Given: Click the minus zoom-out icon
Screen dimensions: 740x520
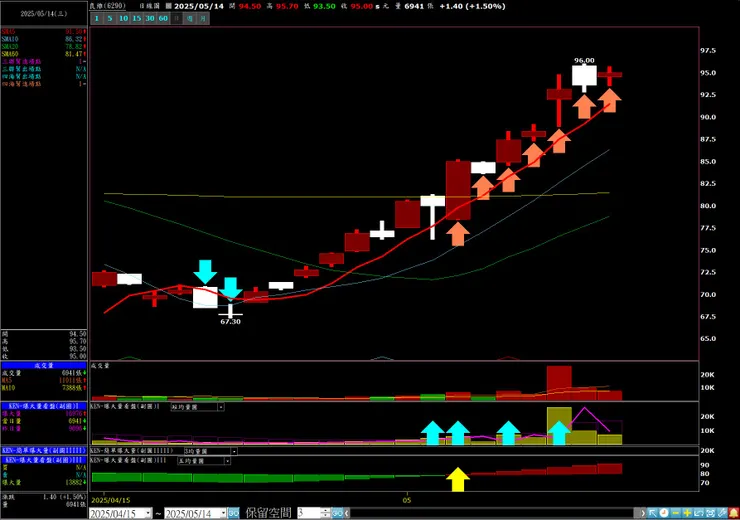Looking at the screenshot, I should click(676, 513).
